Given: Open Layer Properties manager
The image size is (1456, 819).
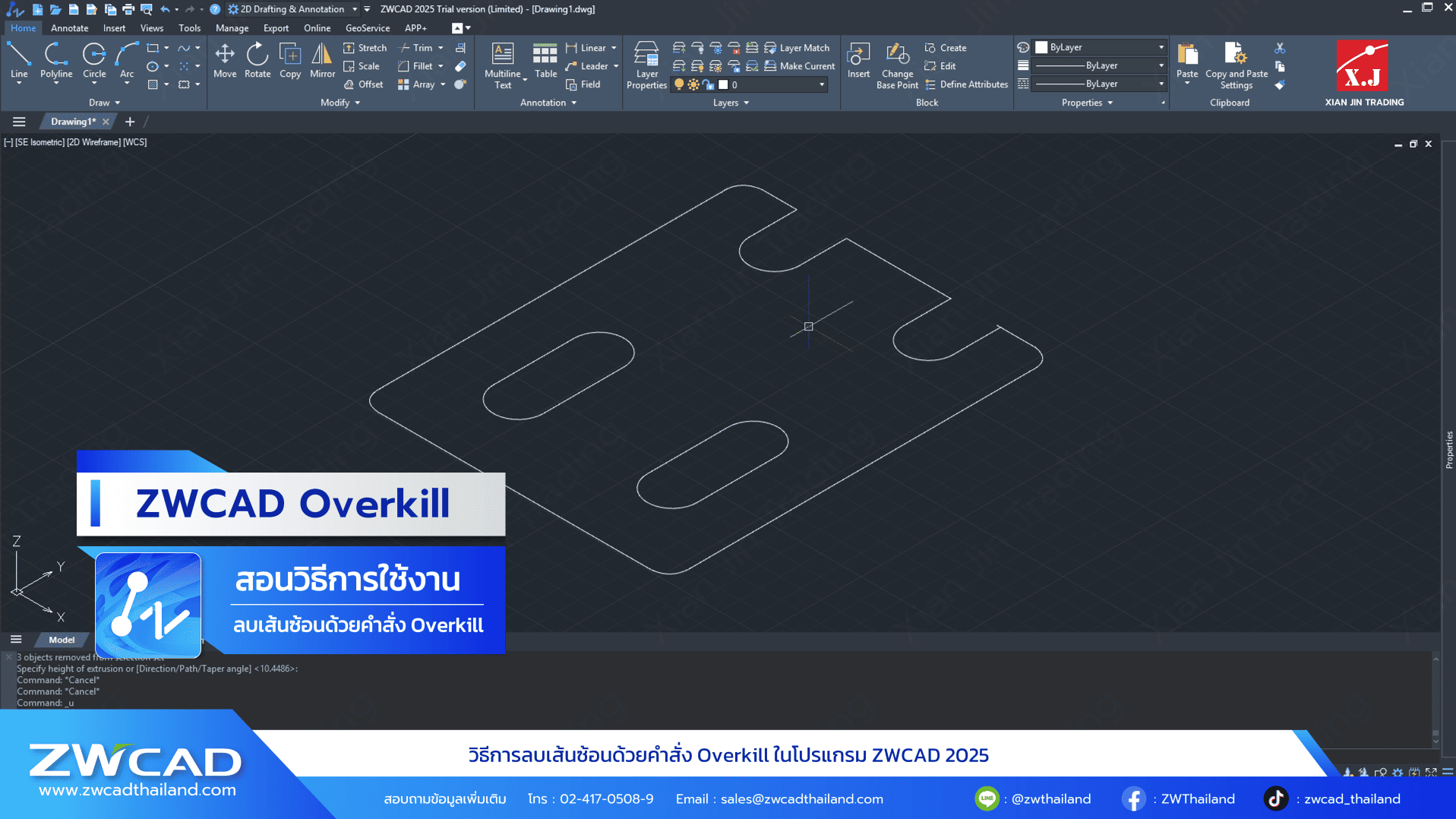Looking at the screenshot, I should [x=646, y=65].
